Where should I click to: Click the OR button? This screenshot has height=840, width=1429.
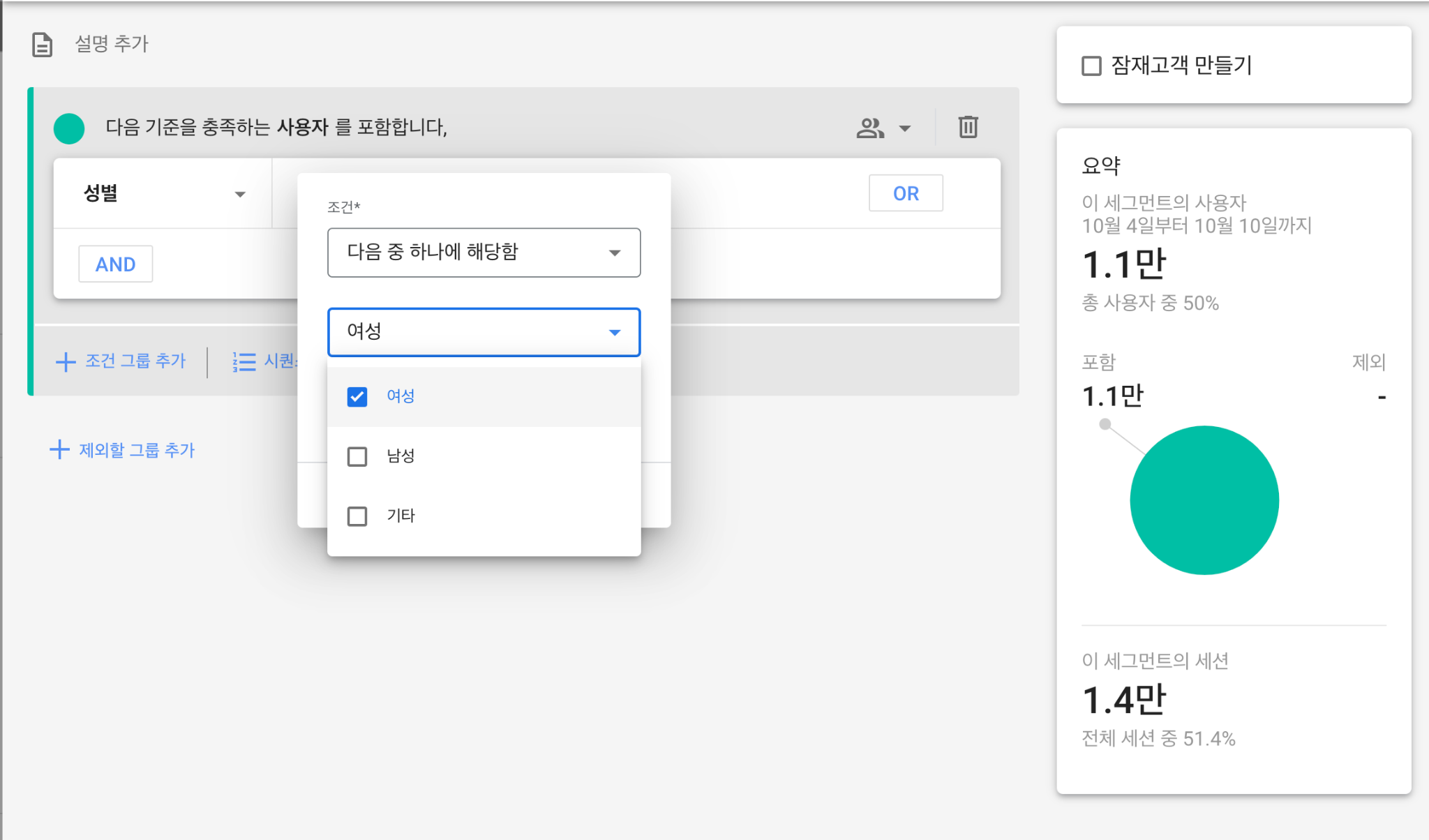pos(906,193)
